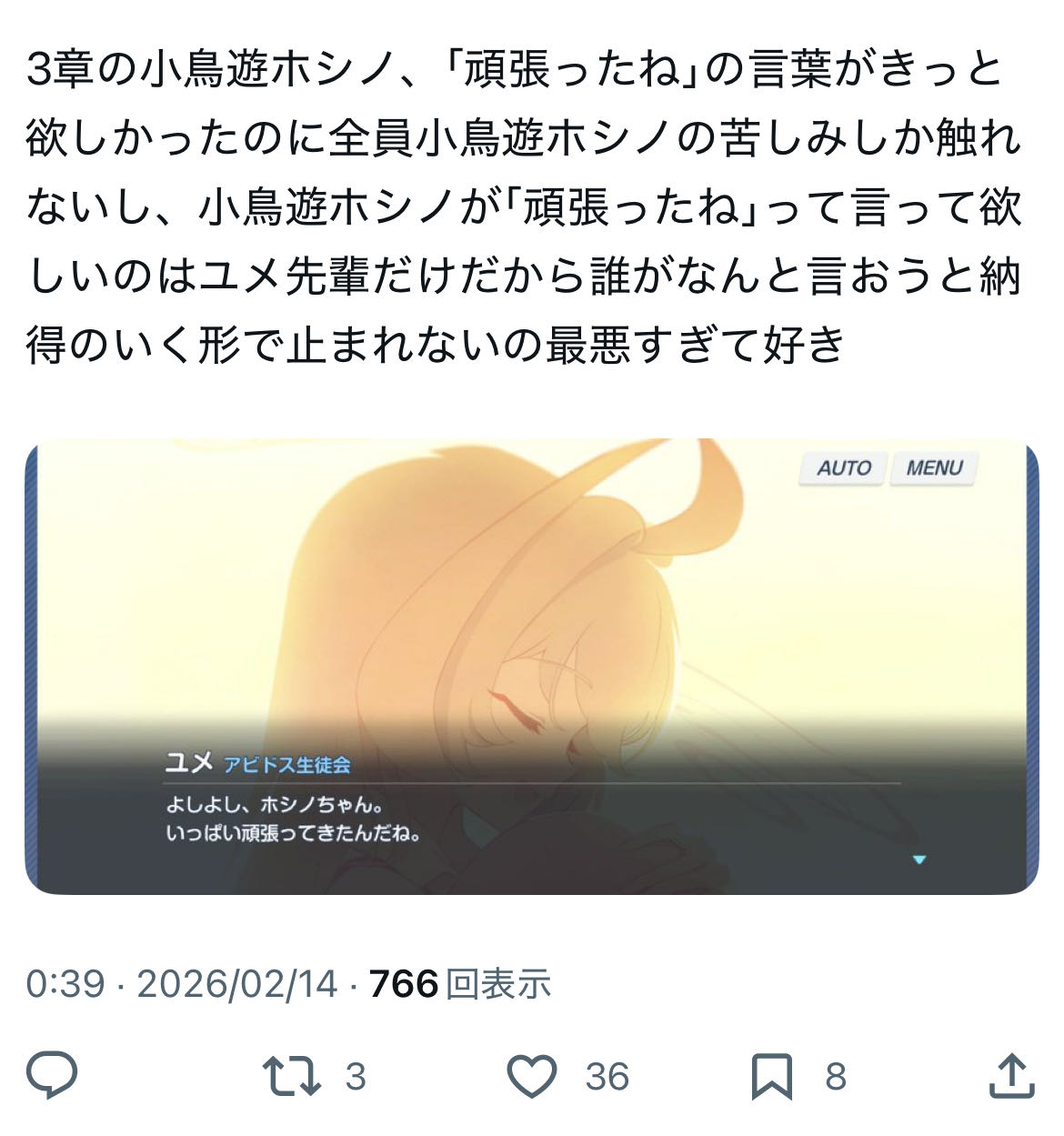Click the cyan dialogue advance triangle
This screenshot has height=1136, width=1064.
pos(918,860)
